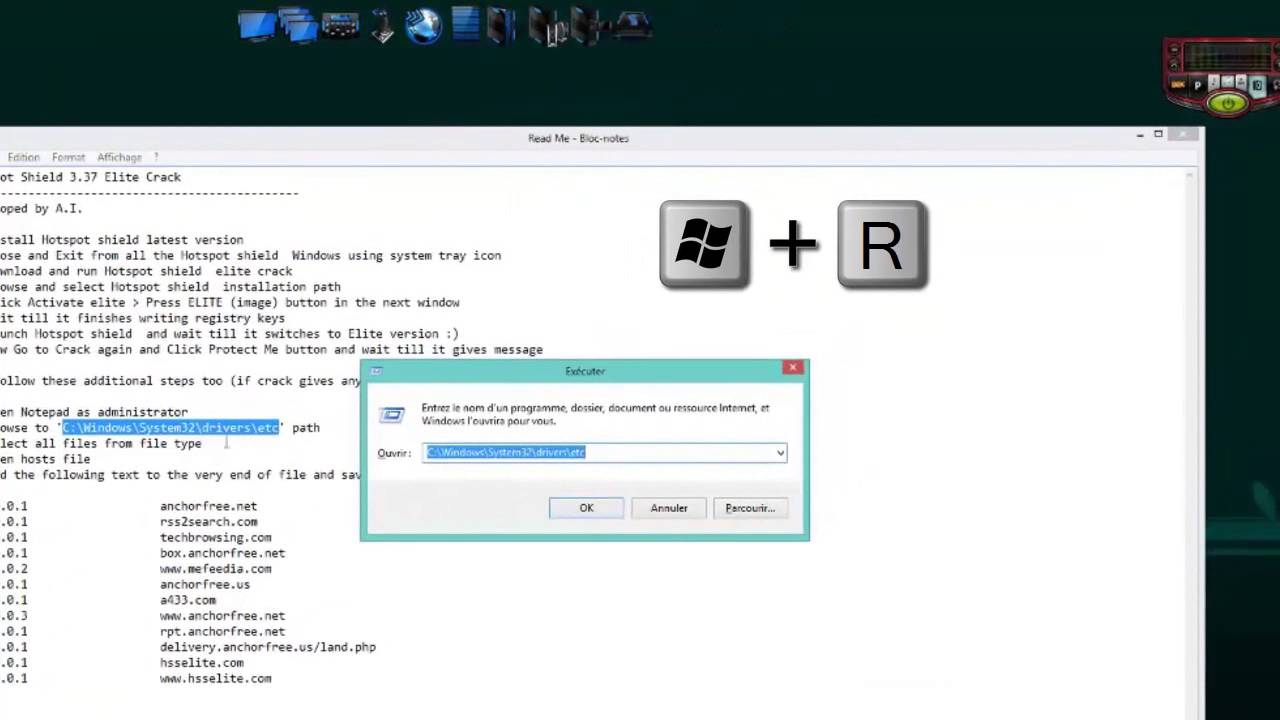Click the P button on the red widget
The image size is (1280, 720).
(1197, 86)
